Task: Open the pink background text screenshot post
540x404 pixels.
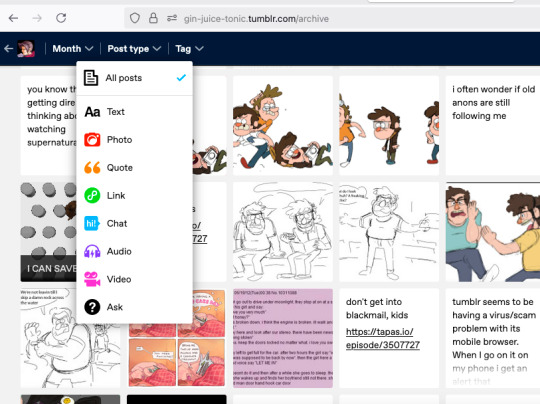Action: click(283, 338)
